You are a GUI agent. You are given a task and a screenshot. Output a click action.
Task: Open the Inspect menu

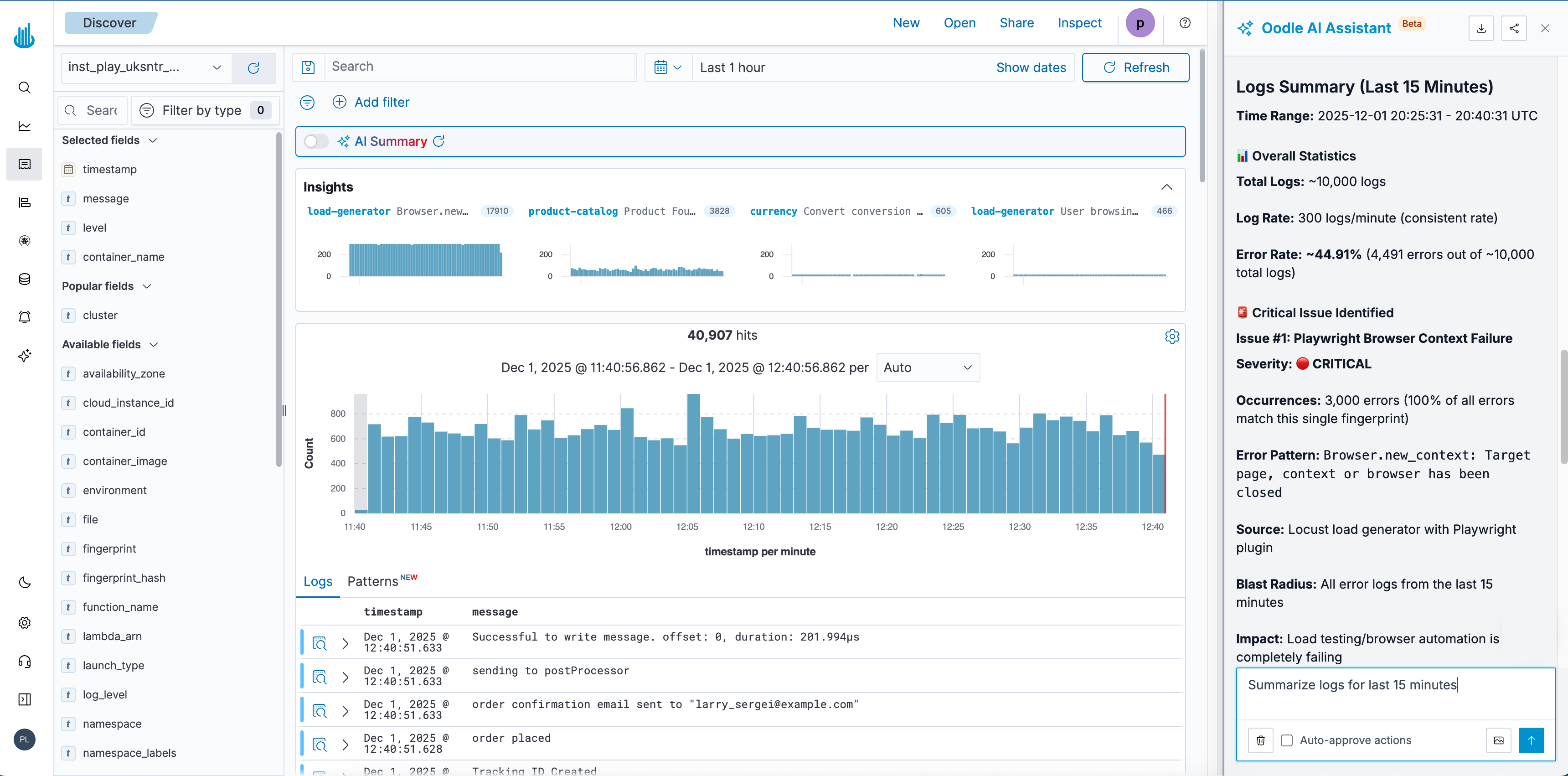click(x=1079, y=22)
